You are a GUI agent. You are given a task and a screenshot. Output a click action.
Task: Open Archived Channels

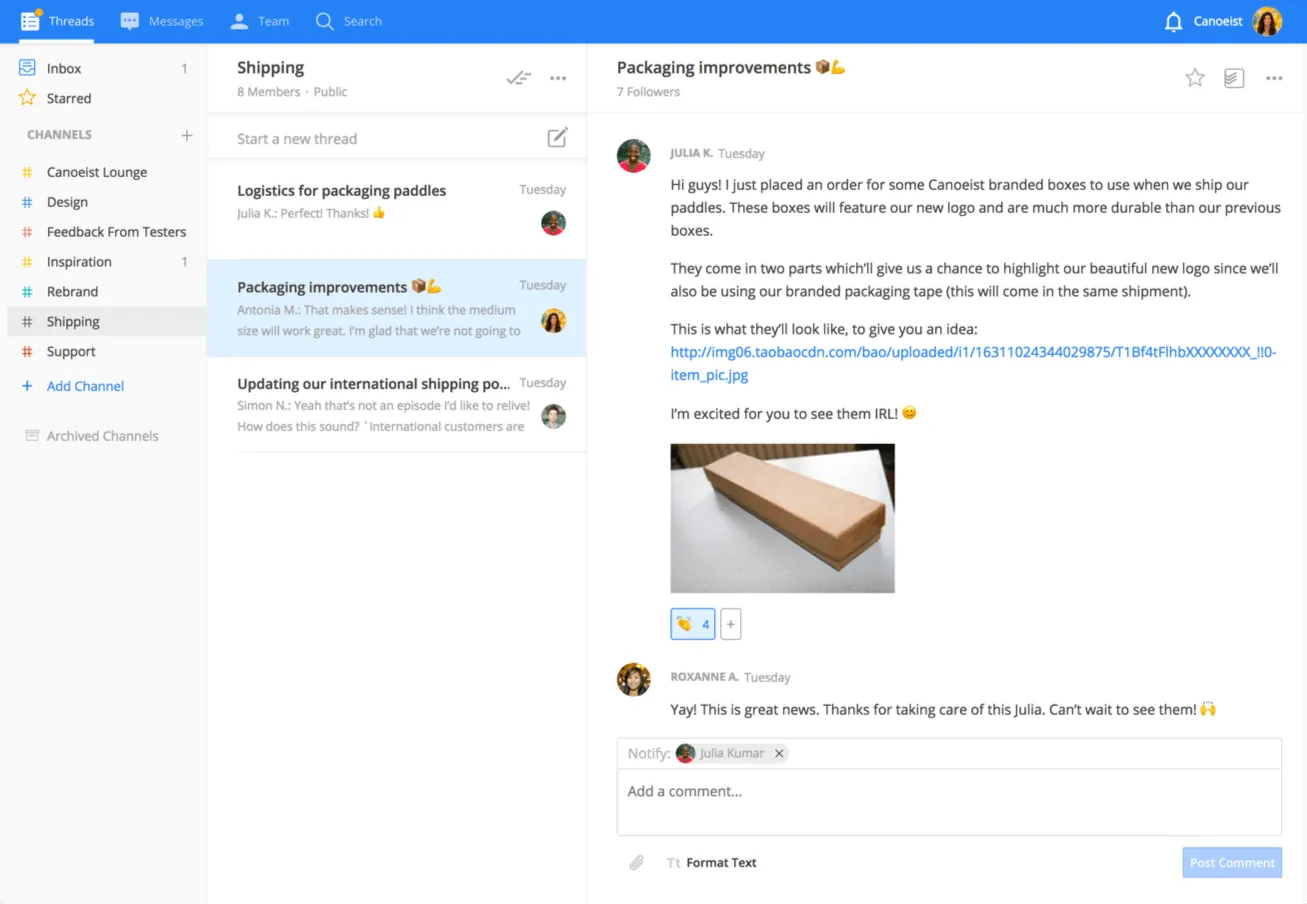pos(103,436)
